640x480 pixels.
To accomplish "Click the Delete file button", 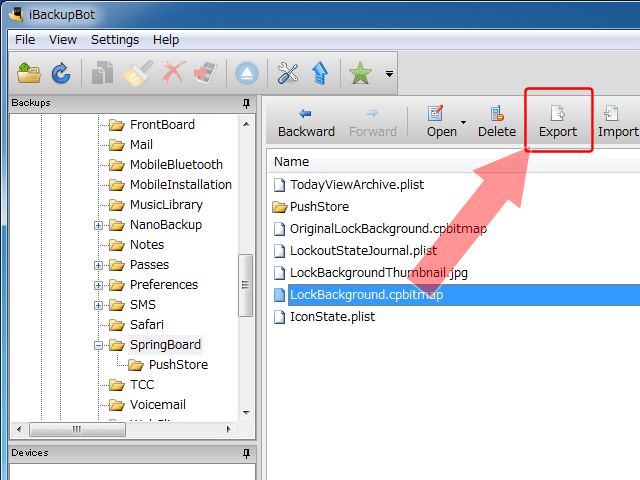I will coord(497,122).
